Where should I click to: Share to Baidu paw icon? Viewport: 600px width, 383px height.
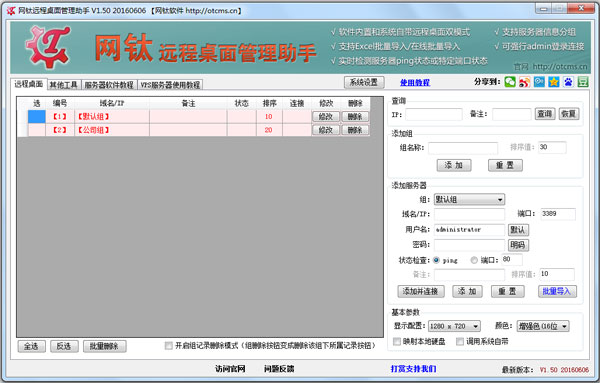click(568, 81)
